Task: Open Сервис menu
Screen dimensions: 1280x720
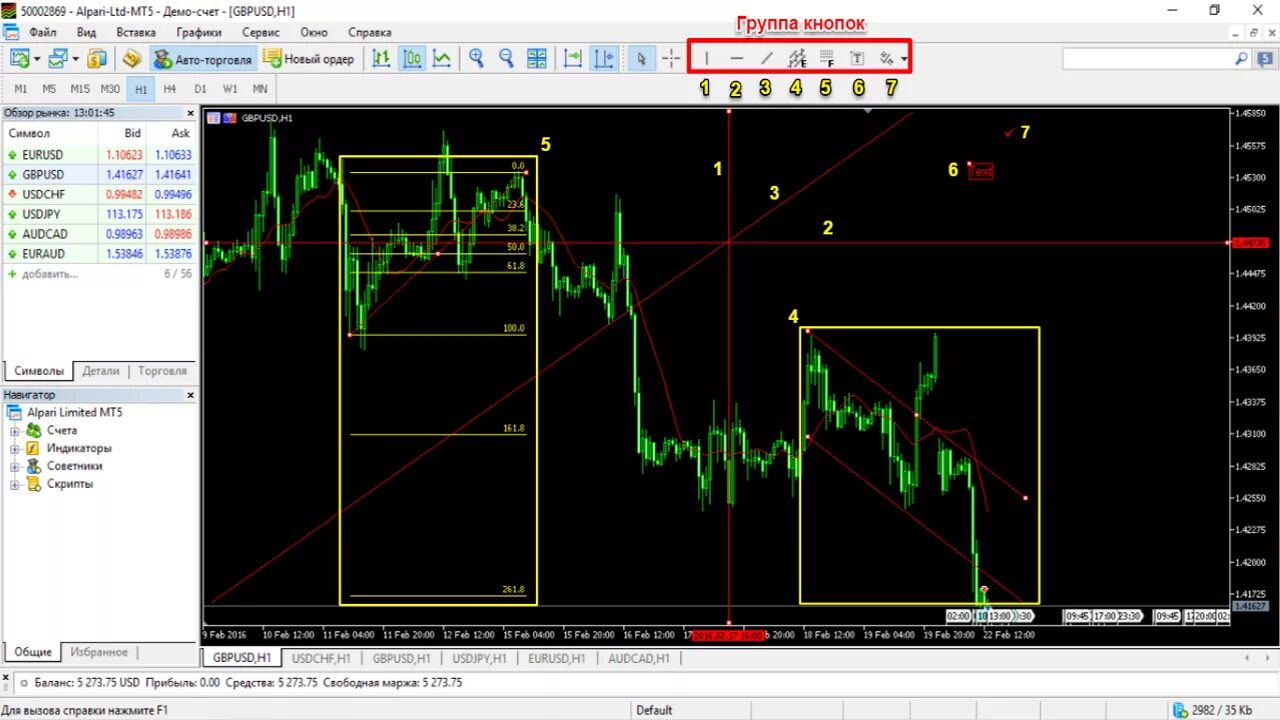Action: (x=261, y=32)
